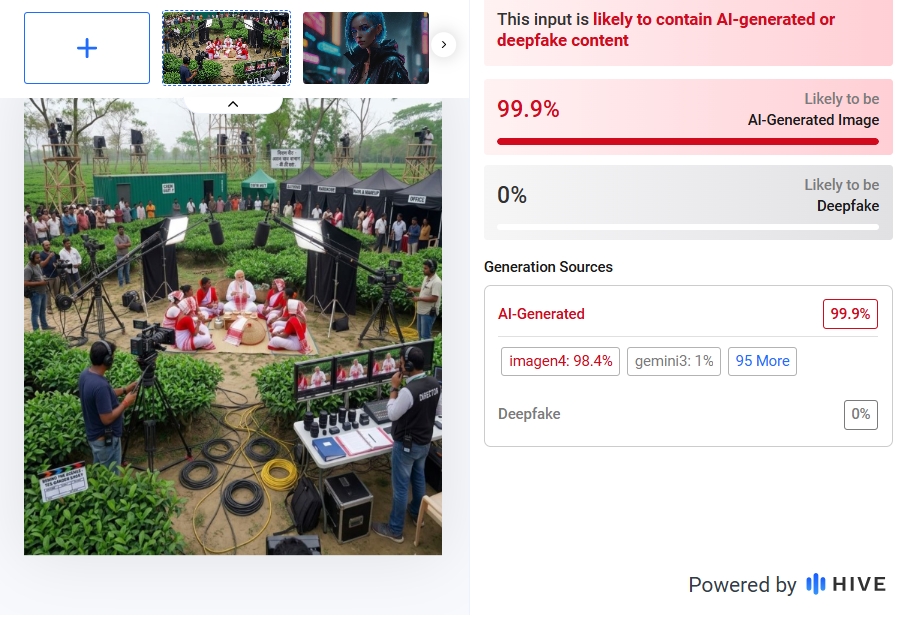This screenshot has height=617, width=916.
Task: Click the gemini3: 1% tag
Action: (674, 361)
